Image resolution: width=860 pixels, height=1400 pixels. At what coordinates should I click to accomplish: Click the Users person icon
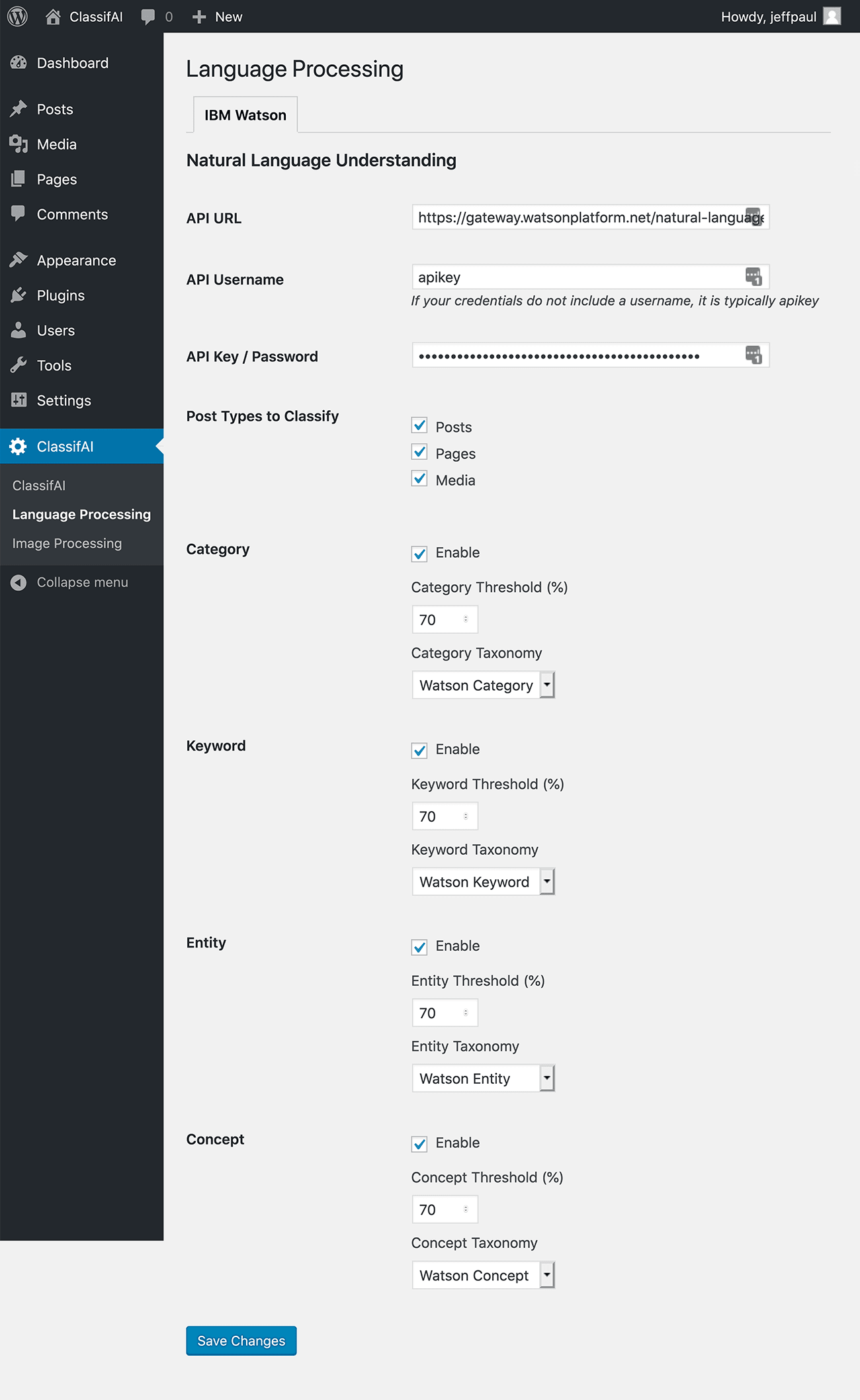point(19,330)
